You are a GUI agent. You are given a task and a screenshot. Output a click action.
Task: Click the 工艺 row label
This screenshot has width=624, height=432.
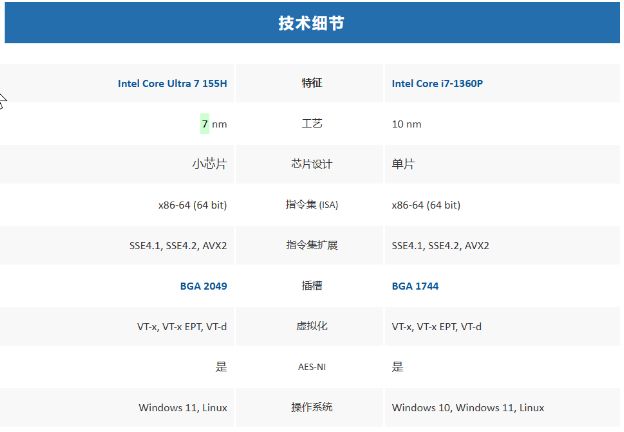tap(312, 124)
